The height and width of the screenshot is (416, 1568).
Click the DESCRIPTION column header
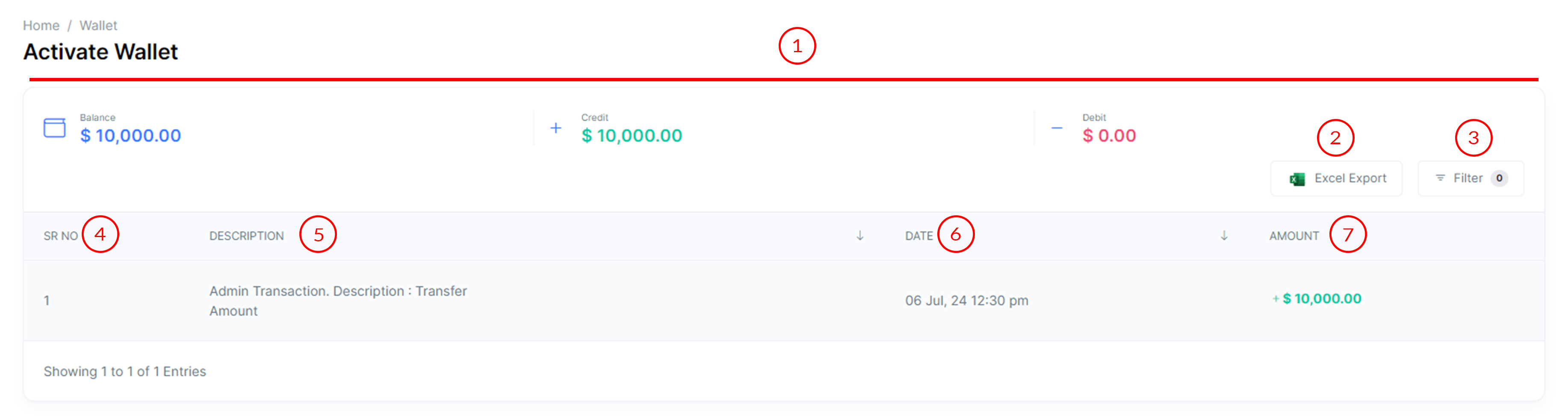247,236
